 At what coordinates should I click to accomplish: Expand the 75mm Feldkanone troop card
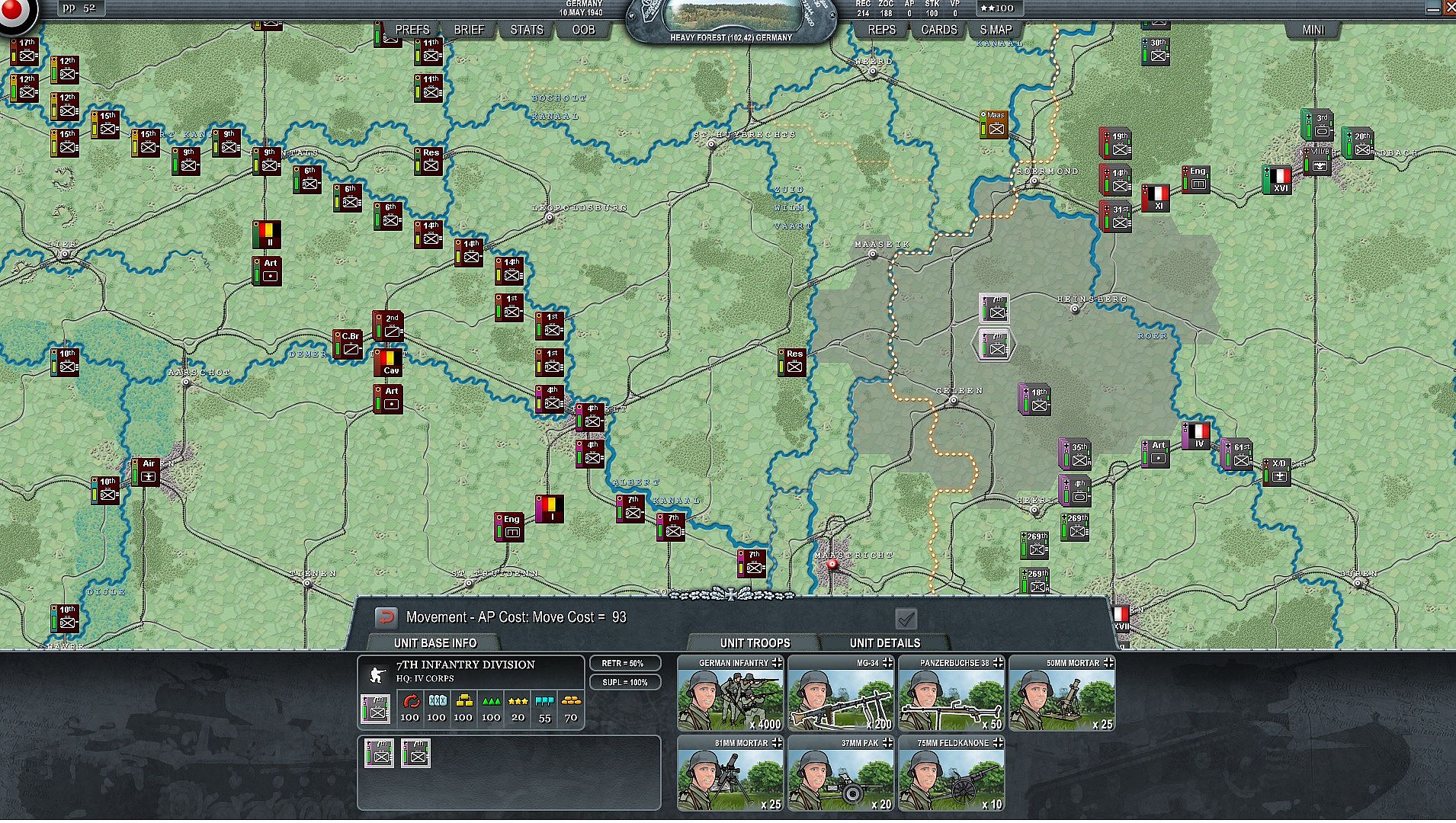point(997,743)
